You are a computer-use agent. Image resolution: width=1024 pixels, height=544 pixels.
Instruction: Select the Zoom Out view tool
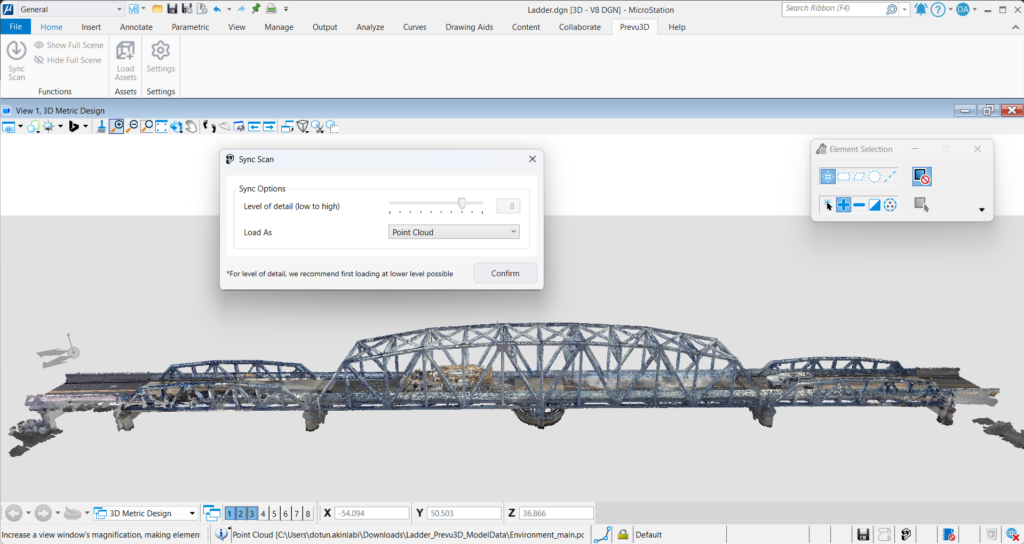tap(132, 127)
